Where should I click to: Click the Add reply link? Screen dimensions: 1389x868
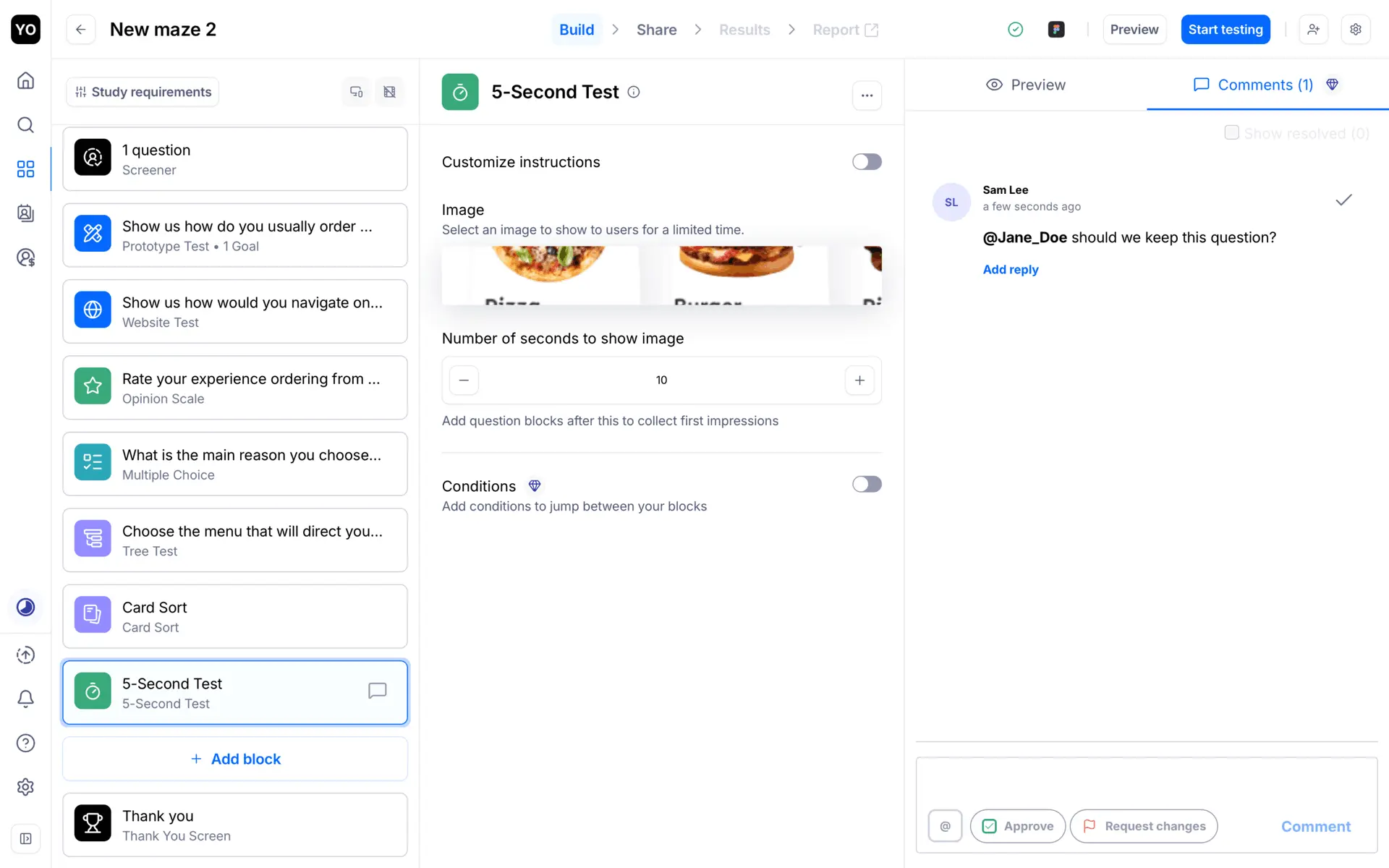(1010, 270)
